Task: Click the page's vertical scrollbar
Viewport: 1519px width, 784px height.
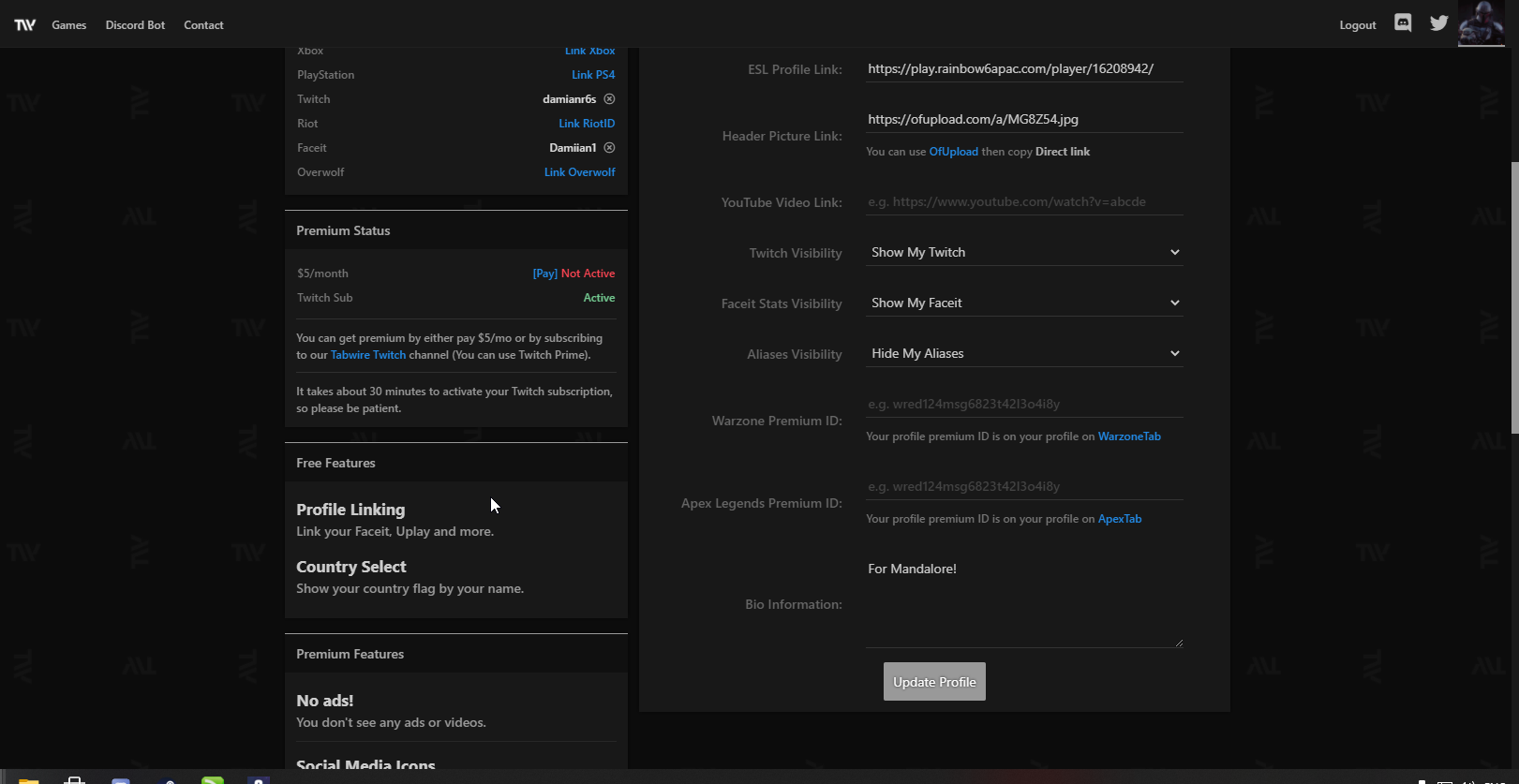Action: tap(1513, 298)
